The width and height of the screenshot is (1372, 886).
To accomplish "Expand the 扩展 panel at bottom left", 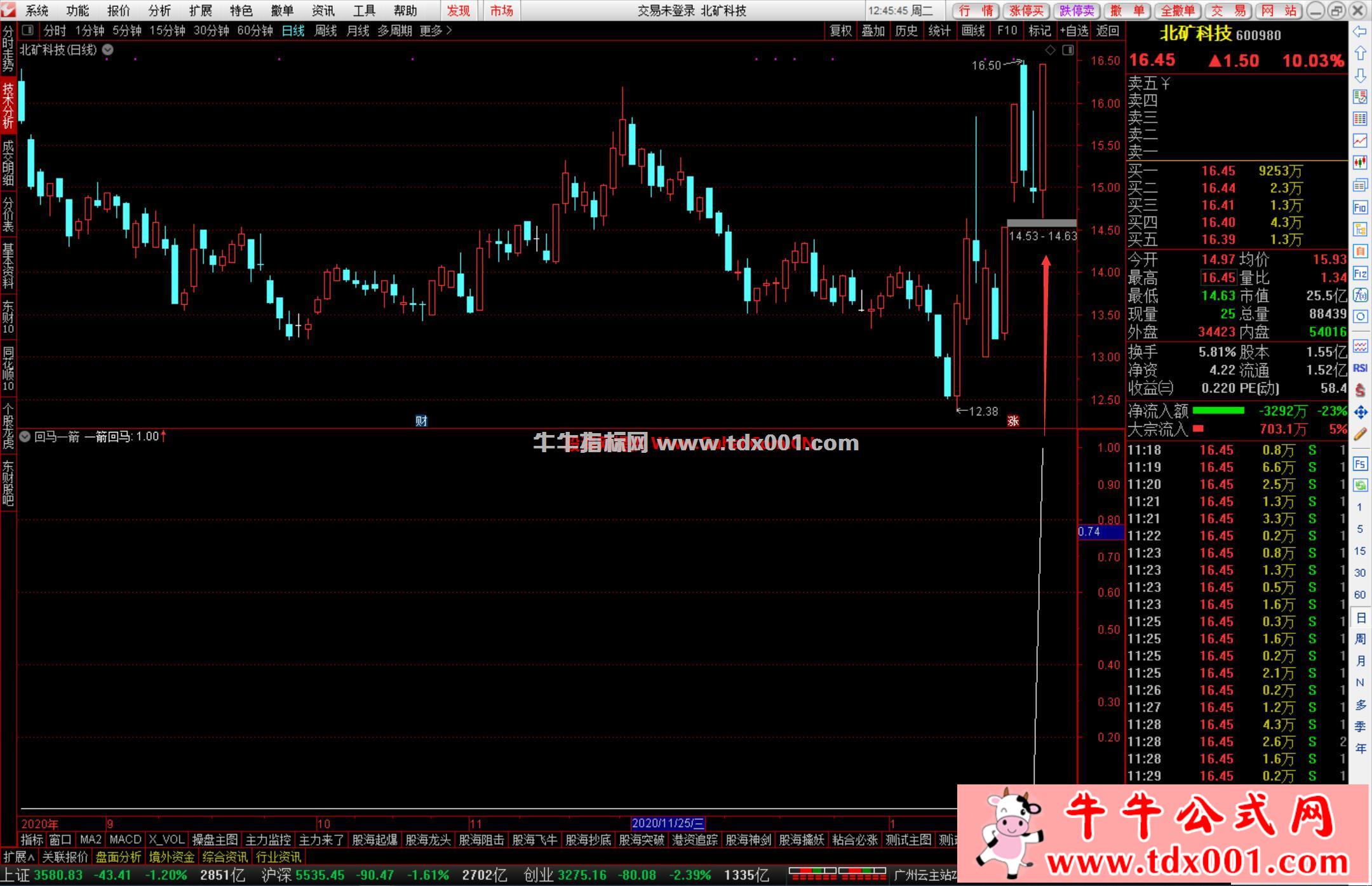I will [x=19, y=857].
